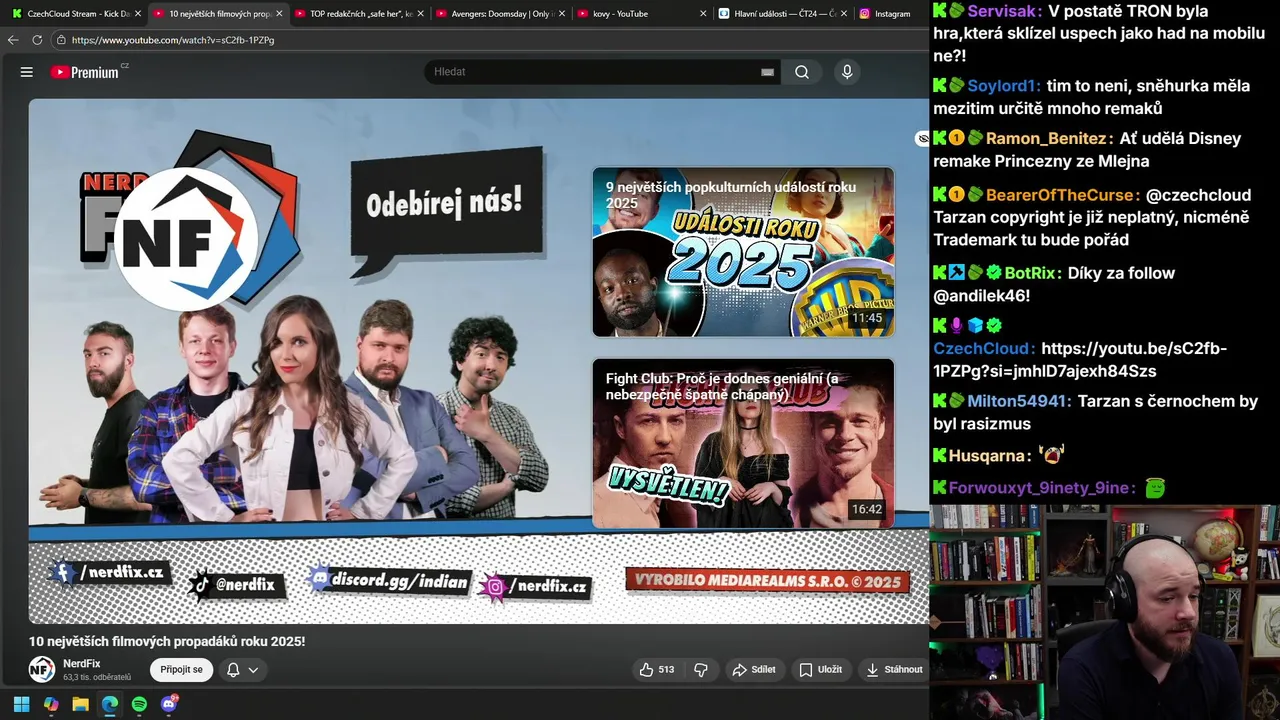Screen dimensions: 1280x720
Task: Close the kovy - YouTube tab
Action: click(703, 14)
